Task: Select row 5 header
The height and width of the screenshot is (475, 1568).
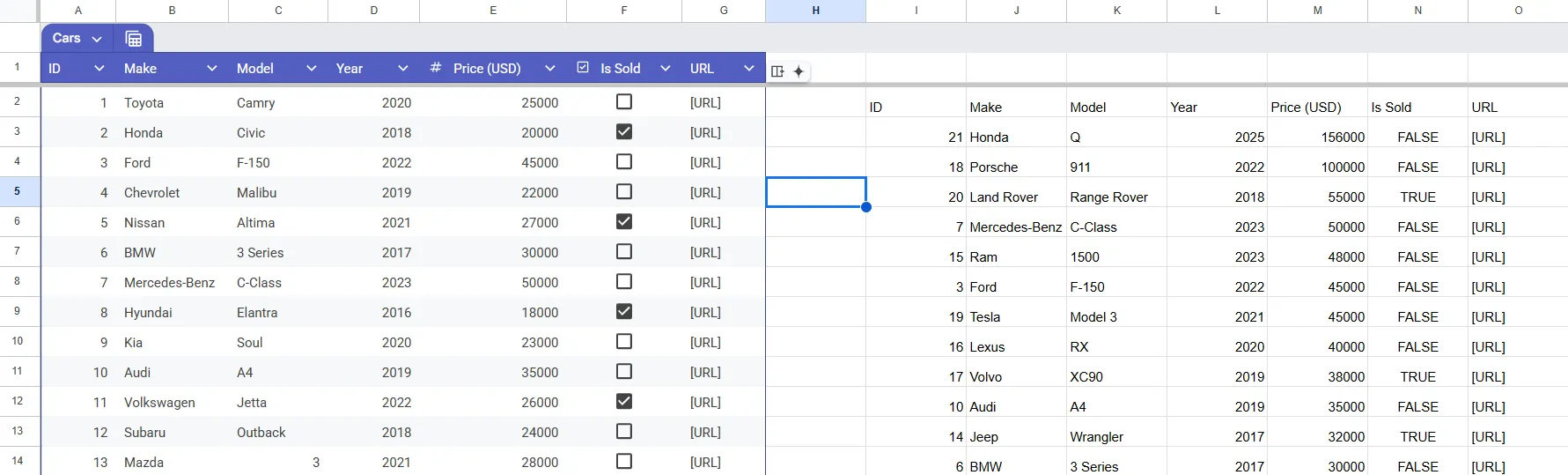Action: pyautogui.click(x=18, y=191)
